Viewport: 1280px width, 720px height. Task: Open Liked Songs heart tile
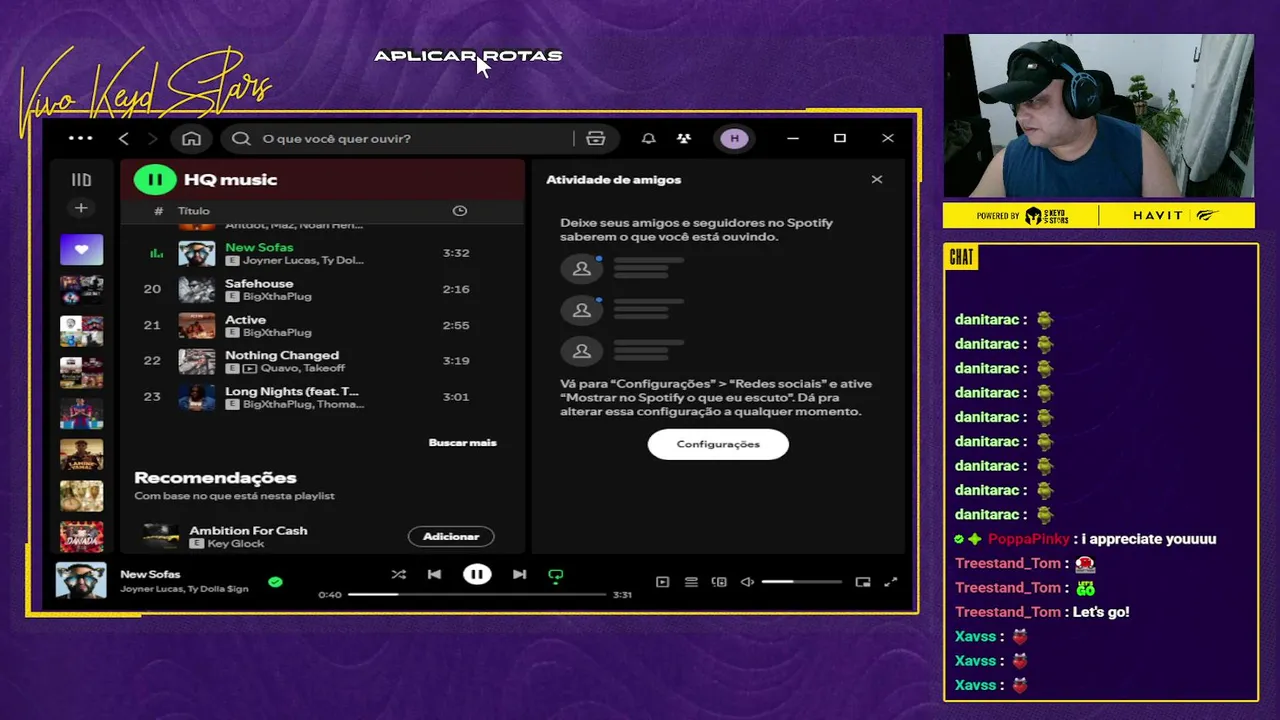[81, 250]
